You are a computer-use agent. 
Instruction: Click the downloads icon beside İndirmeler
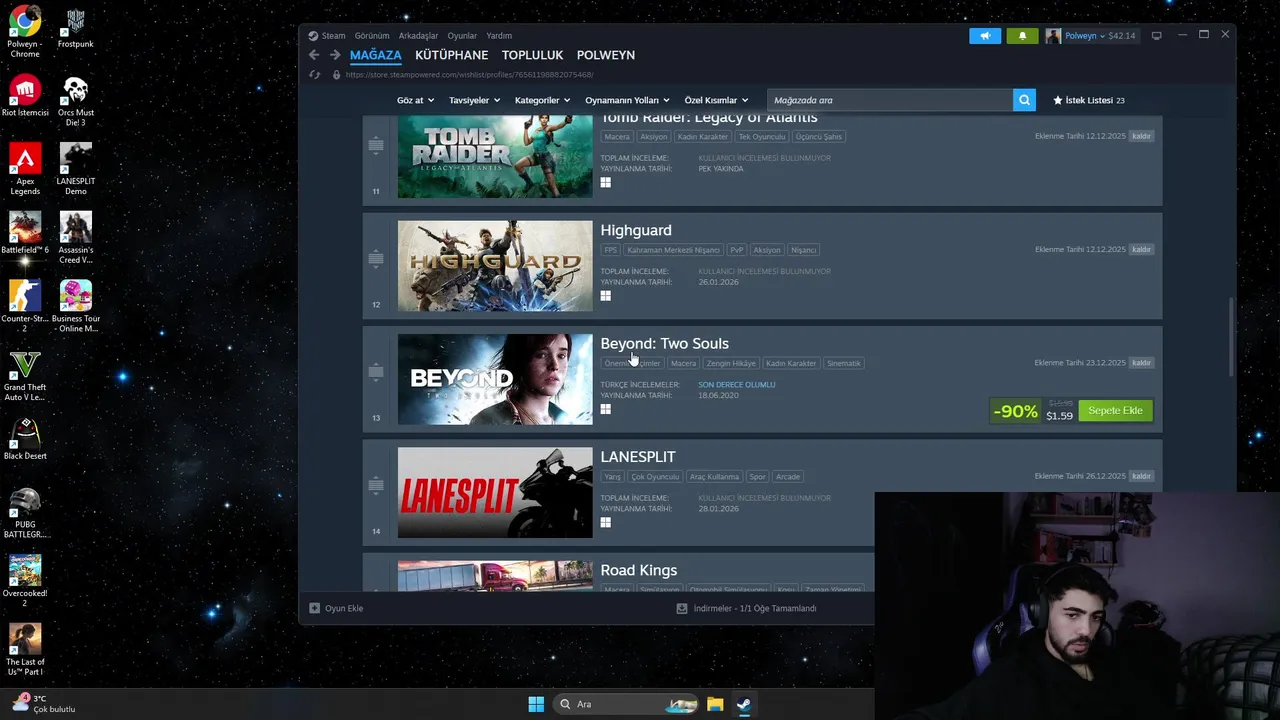pyautogui.click(x=682, y=608)
